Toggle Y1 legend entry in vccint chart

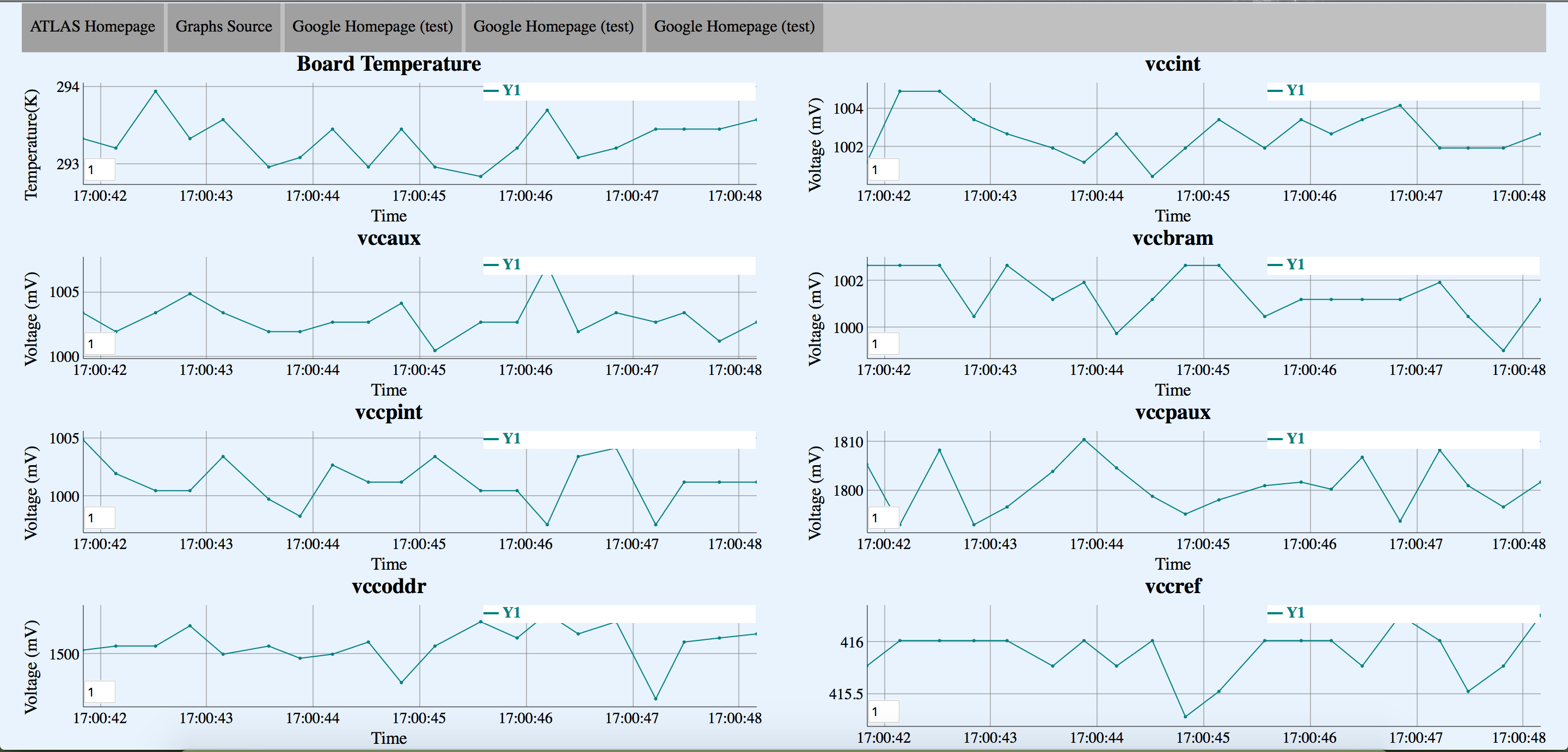click(x=1294, y=91)
